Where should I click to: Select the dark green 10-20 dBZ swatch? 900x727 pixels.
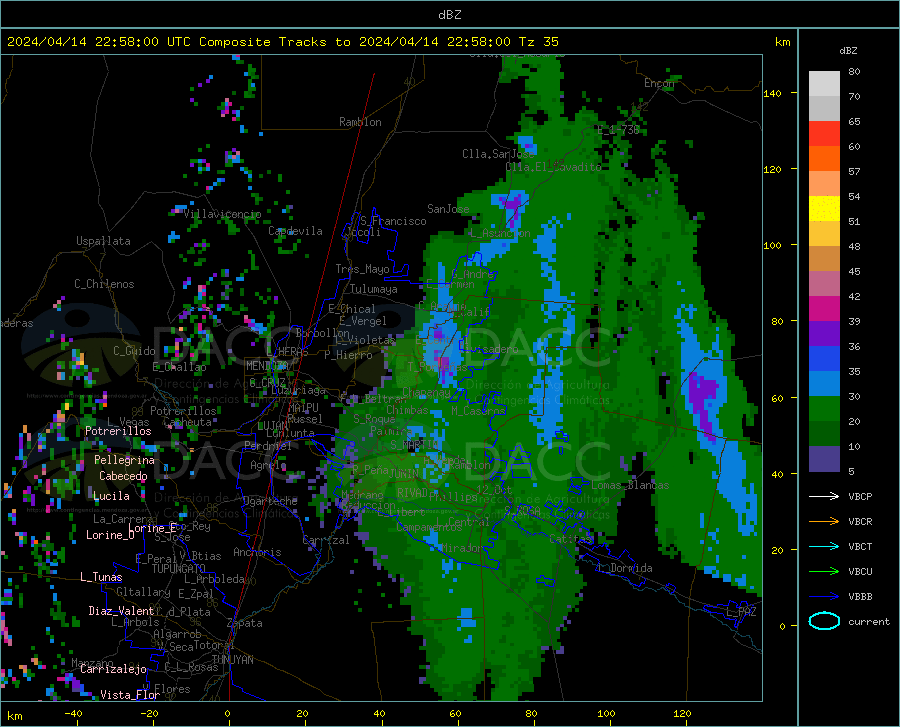[x=824, y=434]
